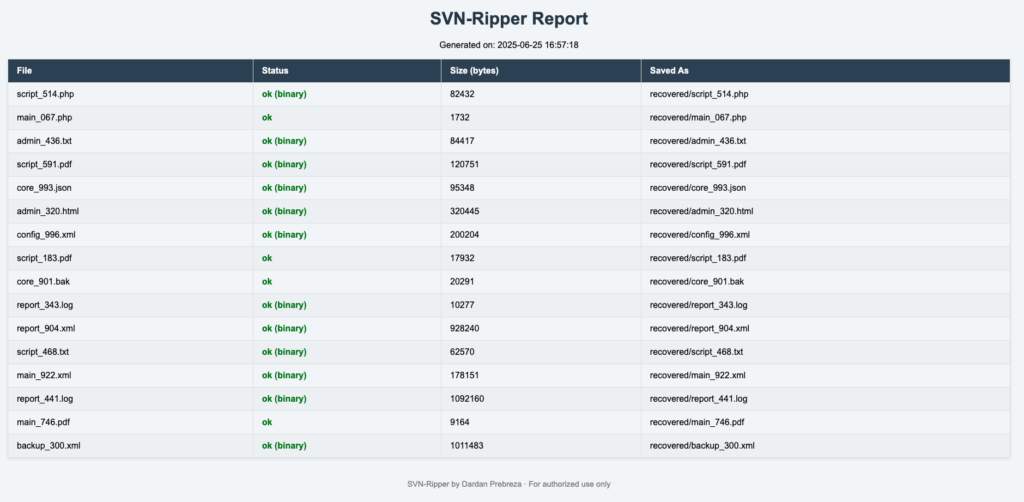Click saved path recovered/main_746.pdf

pos(697,422)
